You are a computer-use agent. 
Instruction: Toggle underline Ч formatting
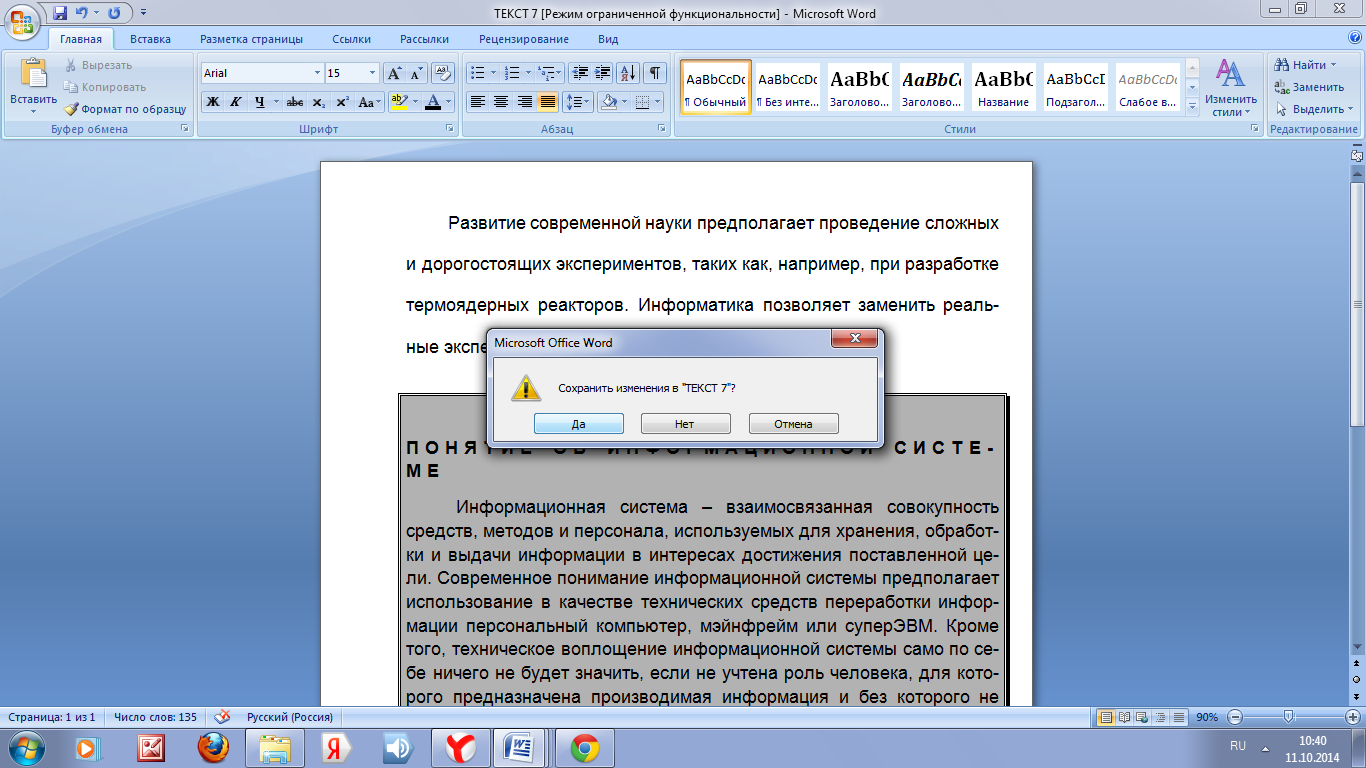(259, 102)
